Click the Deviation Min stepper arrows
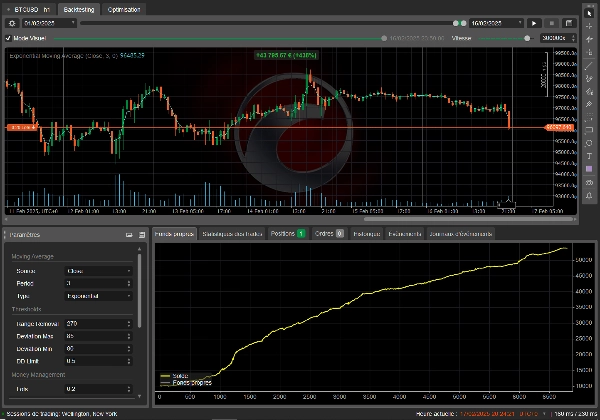 click(129, 349)
